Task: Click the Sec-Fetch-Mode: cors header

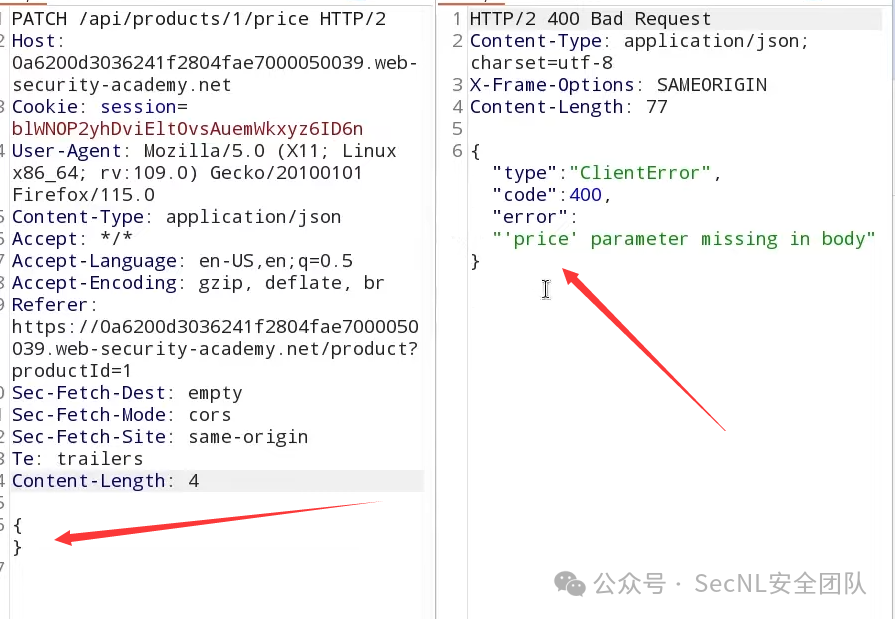Action: [x=122, y=415]
